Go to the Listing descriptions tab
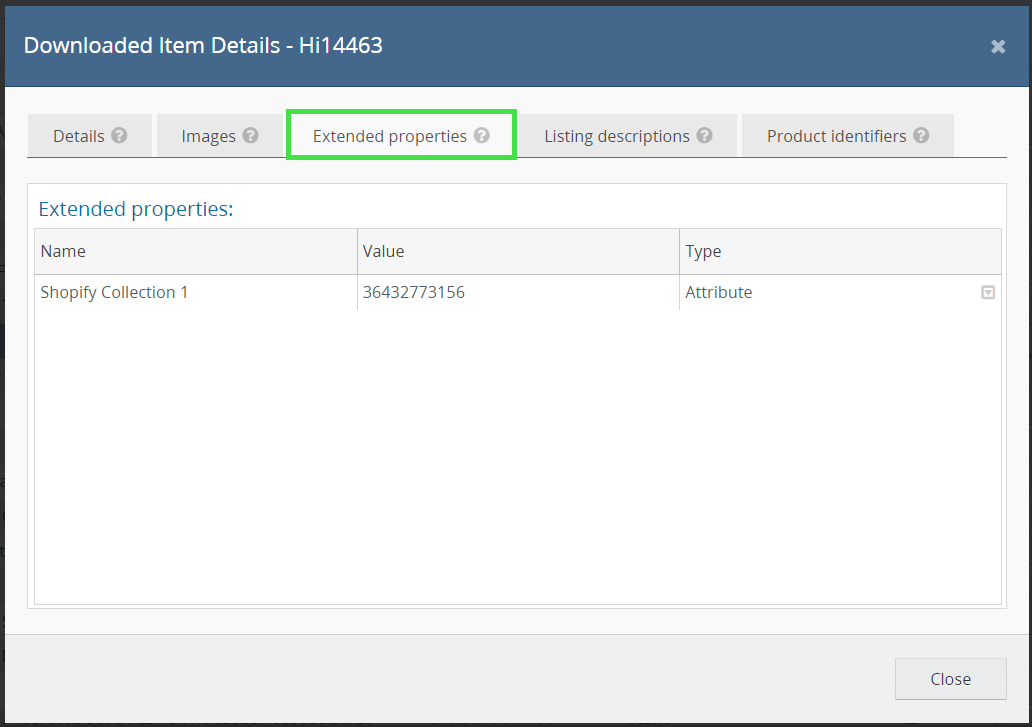1032x727 pixels. point(616,136)
